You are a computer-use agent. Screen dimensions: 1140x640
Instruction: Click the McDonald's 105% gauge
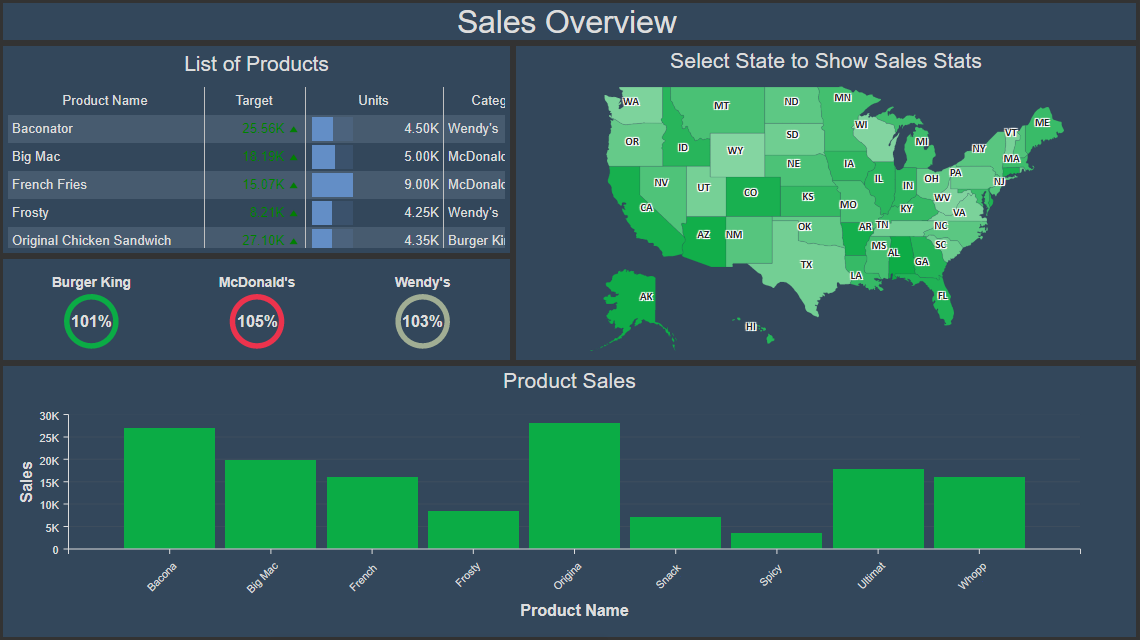click(x=257, y=321)
